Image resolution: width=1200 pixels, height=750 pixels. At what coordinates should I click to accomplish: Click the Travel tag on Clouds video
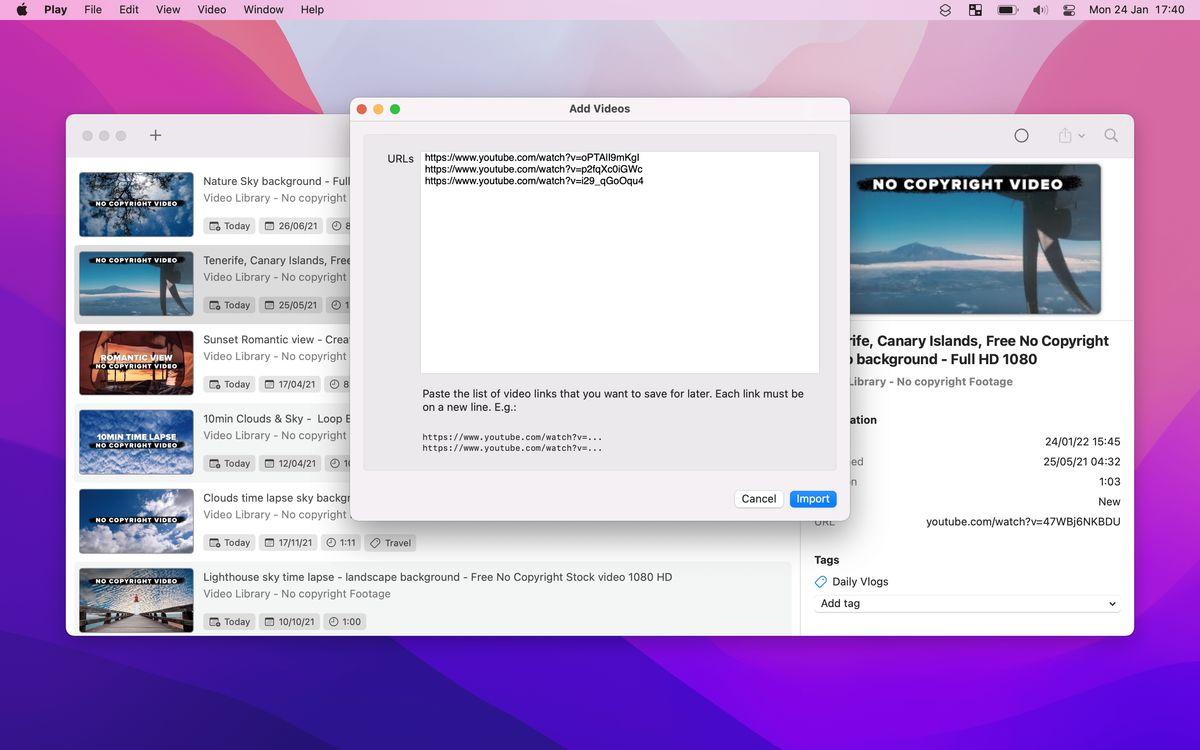point(390,543)
